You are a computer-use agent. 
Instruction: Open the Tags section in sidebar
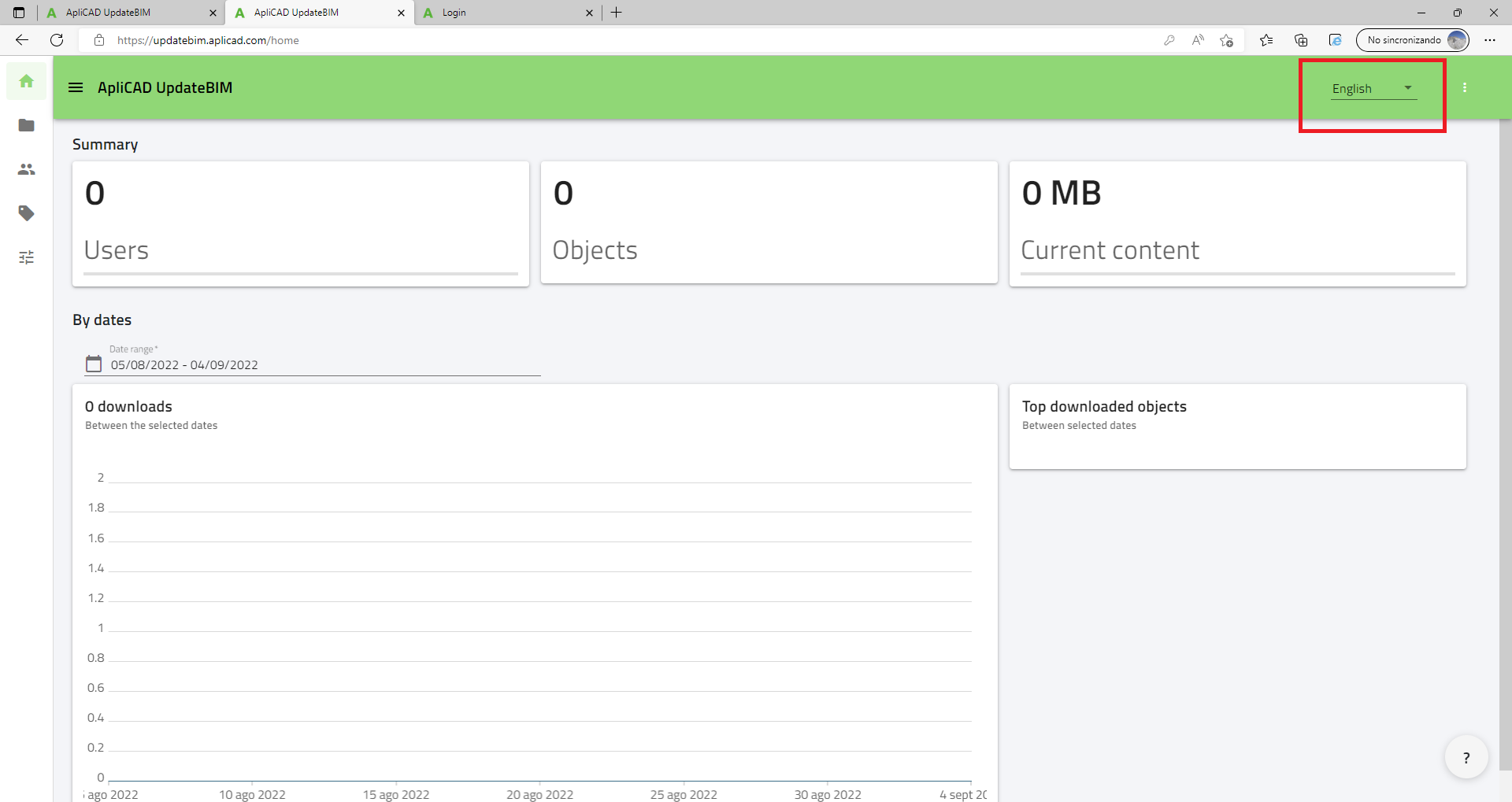tap(26, 213)
